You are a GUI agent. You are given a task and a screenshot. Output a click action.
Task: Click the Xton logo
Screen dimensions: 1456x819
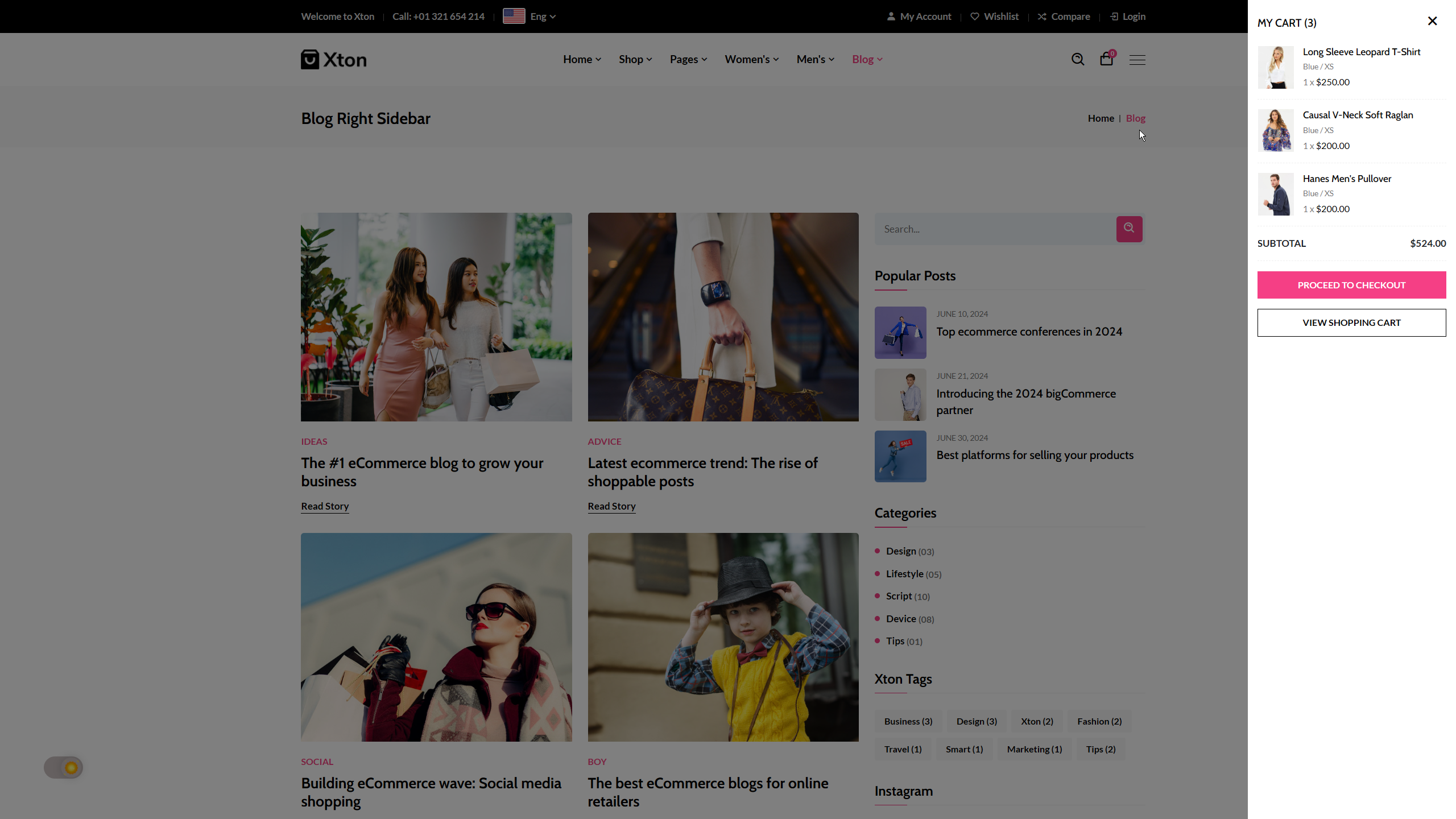click(x=334, y=60)
